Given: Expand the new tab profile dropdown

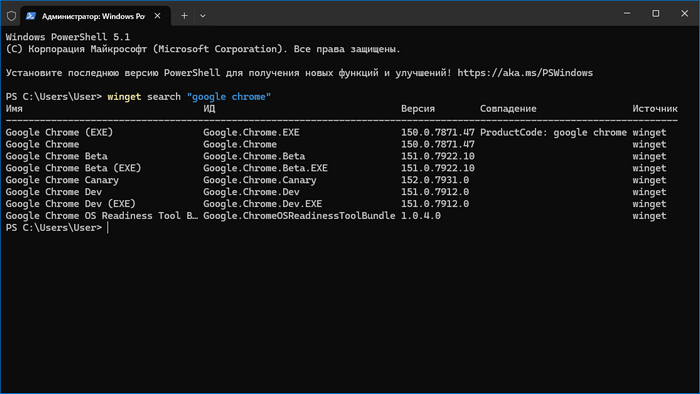Looking at the screenshot, I should [x=203, y=16].
